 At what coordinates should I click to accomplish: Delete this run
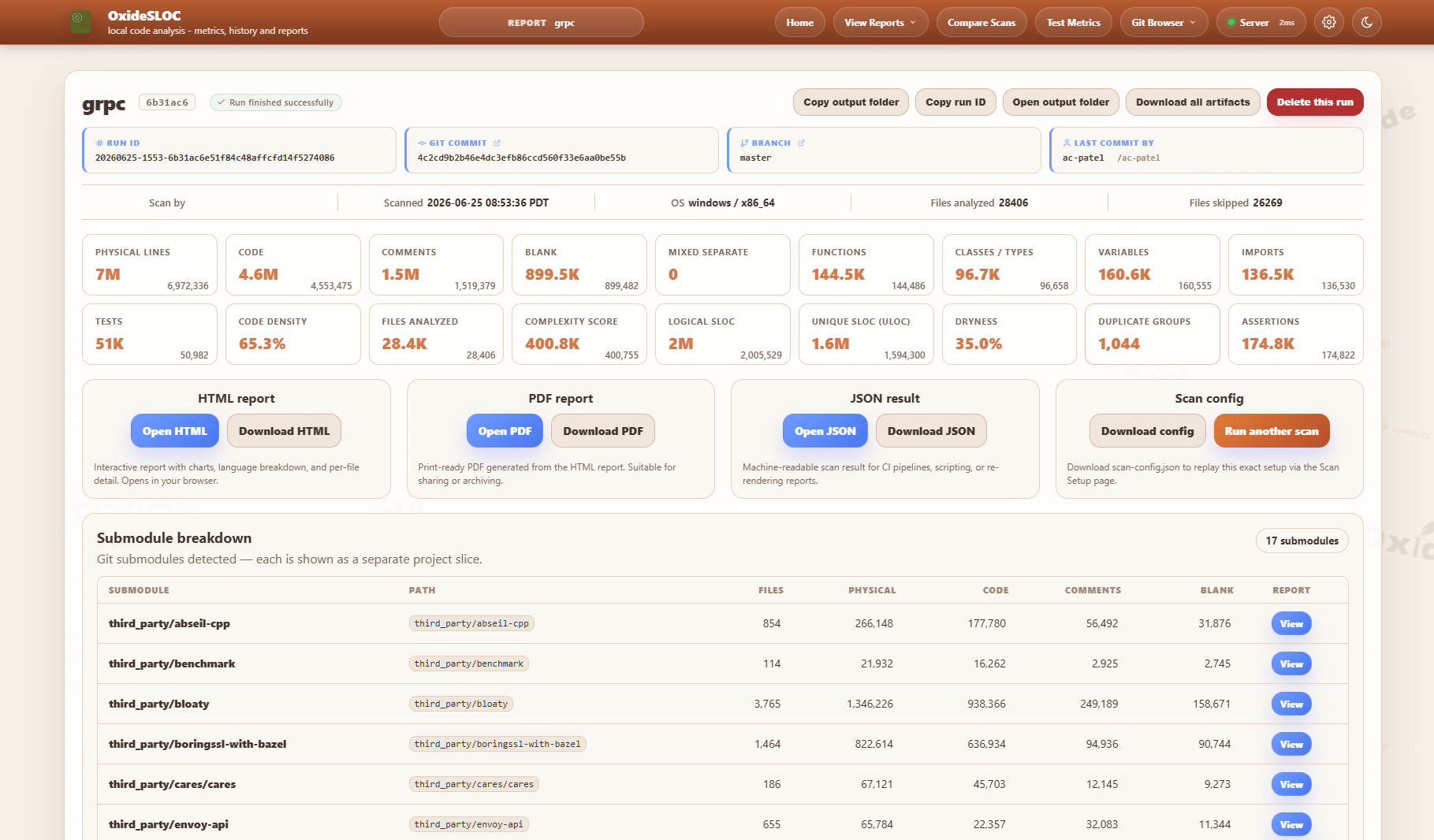(1315, 102)
